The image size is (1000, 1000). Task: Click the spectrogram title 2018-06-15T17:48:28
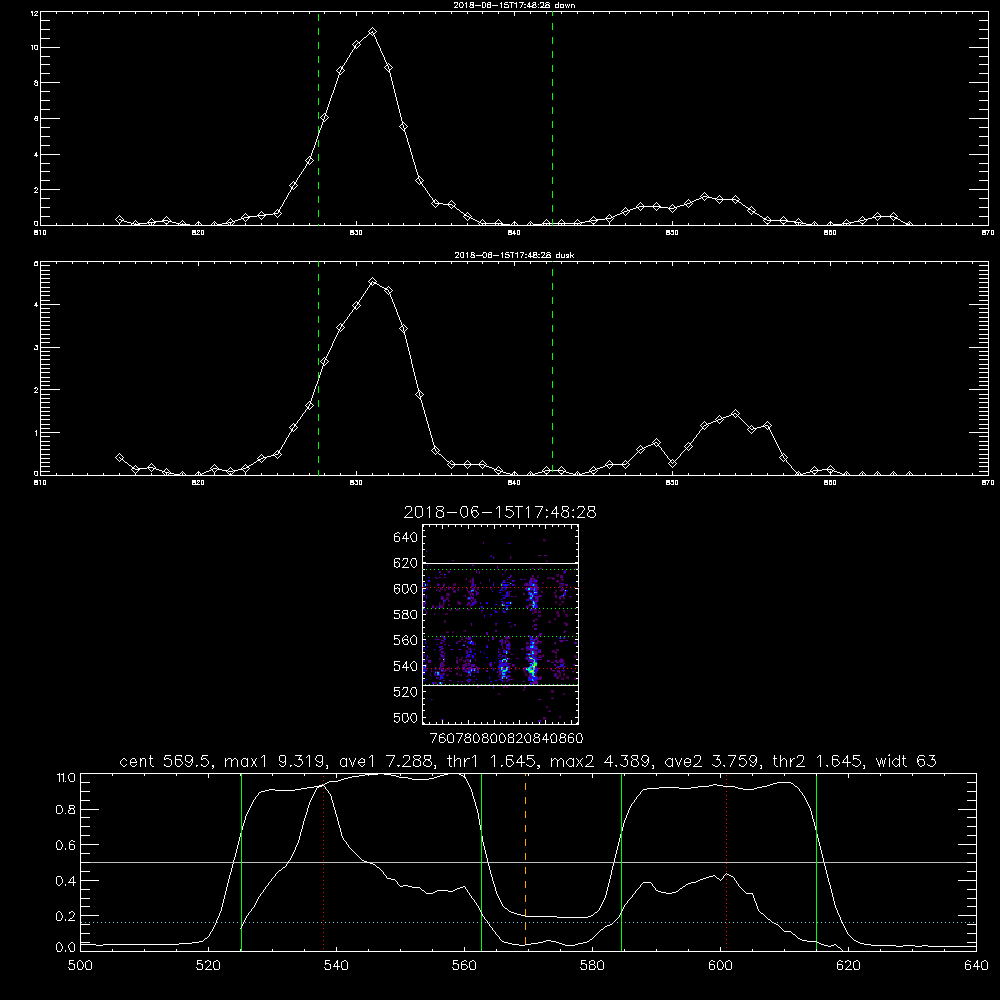500,512
